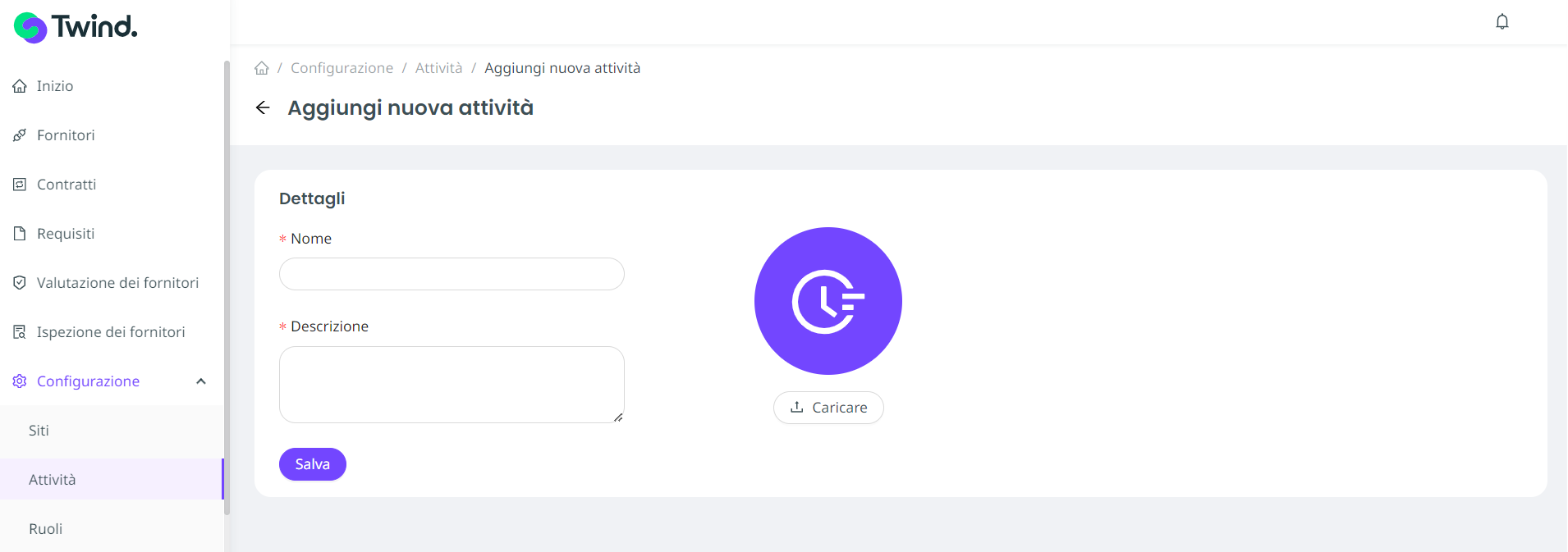This screenshot has width=1568, height=552.
Task: Click the Fornitori sidebar icon
Action: click(x=20, y=135)
